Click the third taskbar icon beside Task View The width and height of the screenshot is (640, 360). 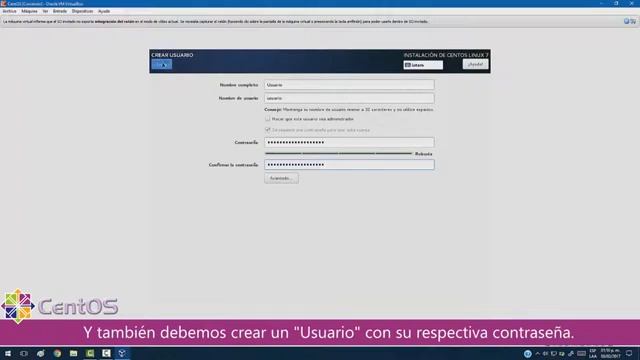click(40, 353)
